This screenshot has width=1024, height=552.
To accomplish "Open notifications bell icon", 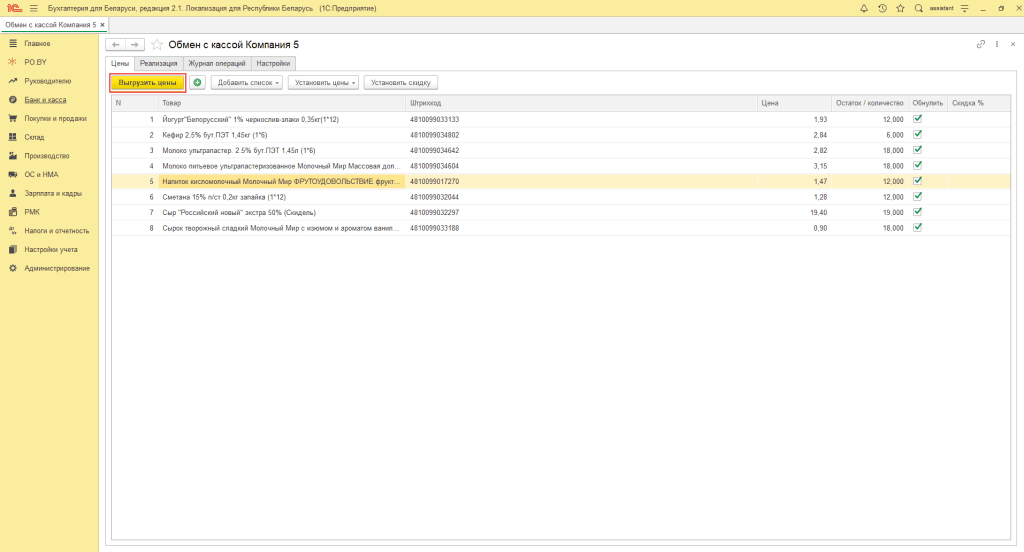I will [863, 8].
